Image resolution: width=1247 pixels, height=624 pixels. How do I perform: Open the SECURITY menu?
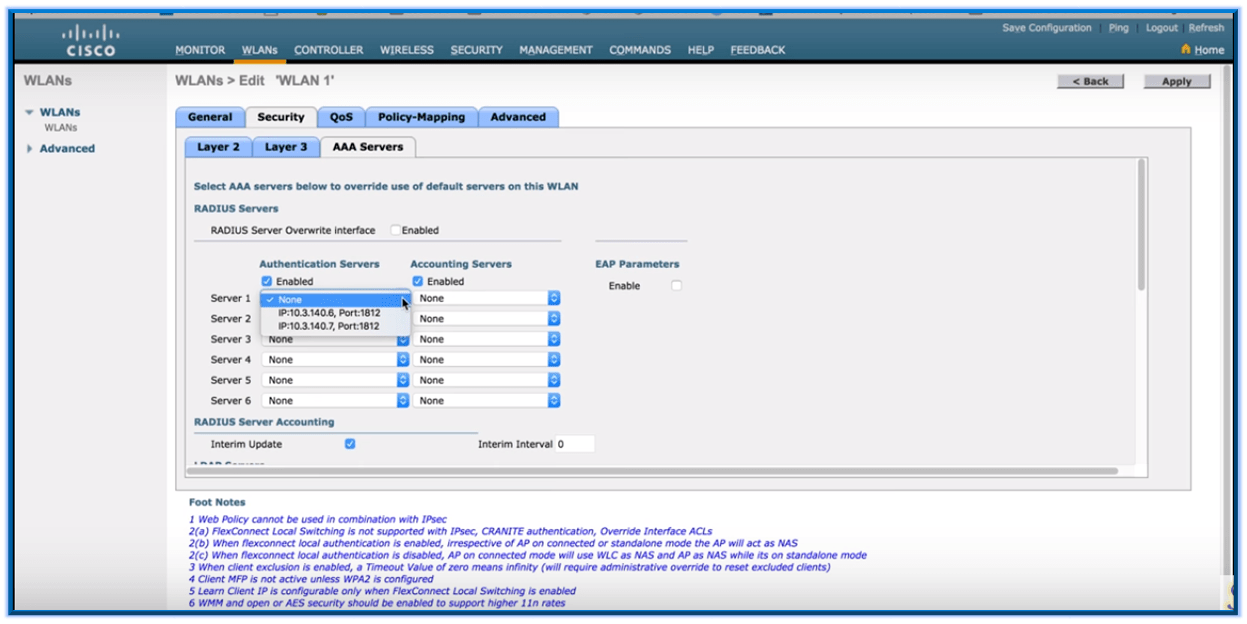click(x=476, y=48)
